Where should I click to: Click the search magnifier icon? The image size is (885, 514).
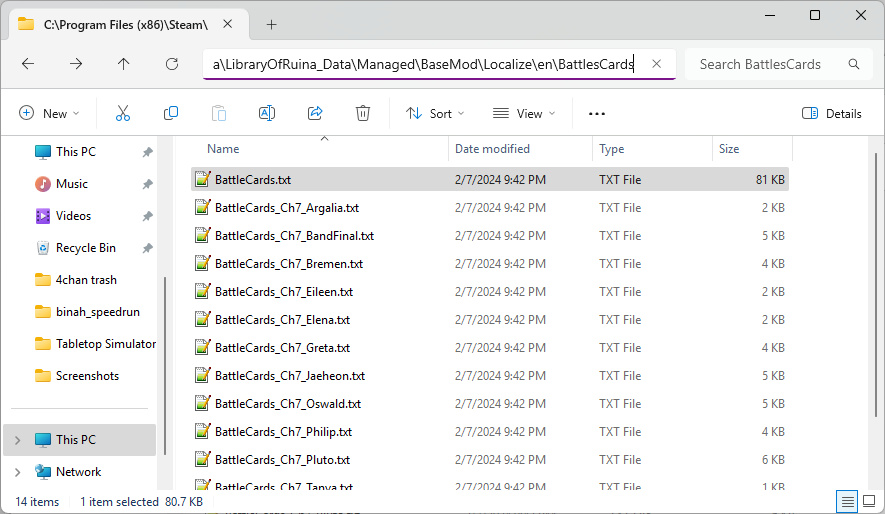click(x=854, y=64)
